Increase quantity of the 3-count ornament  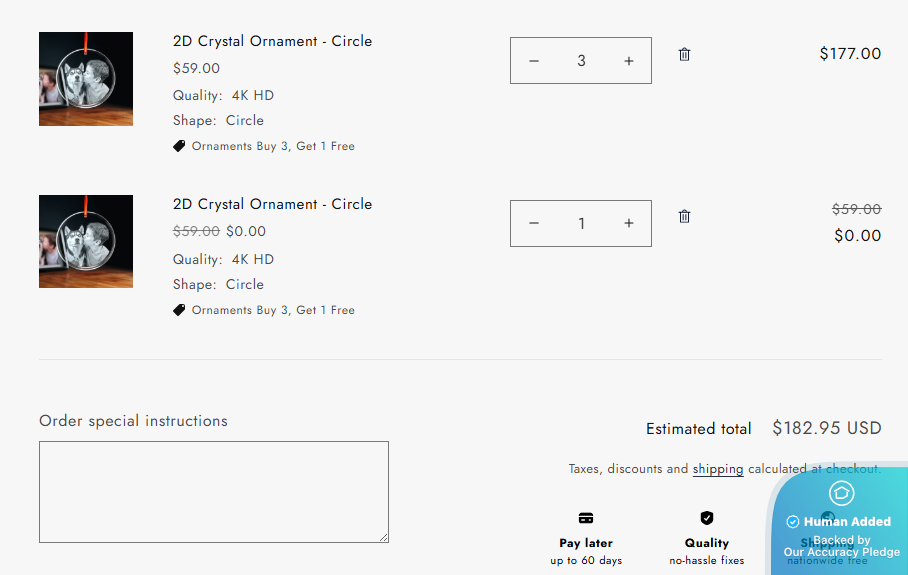[x=629, y=61]
